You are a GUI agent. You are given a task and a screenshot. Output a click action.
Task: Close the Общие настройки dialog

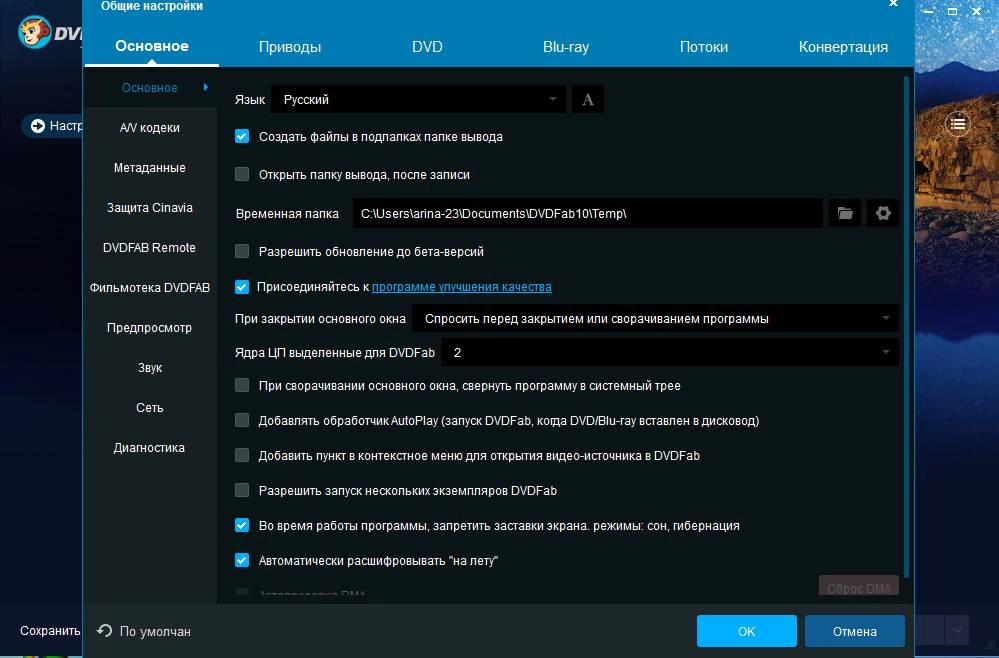[x=893, y=4]
